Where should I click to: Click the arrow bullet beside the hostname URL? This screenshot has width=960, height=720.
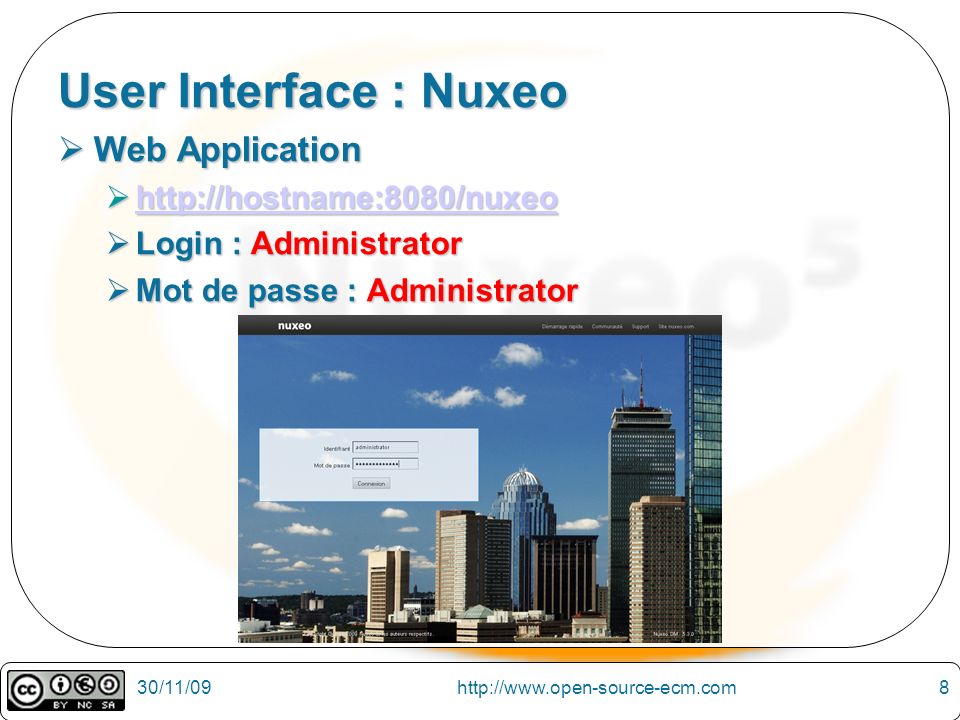pyautogui.click(x=118, y=197)
